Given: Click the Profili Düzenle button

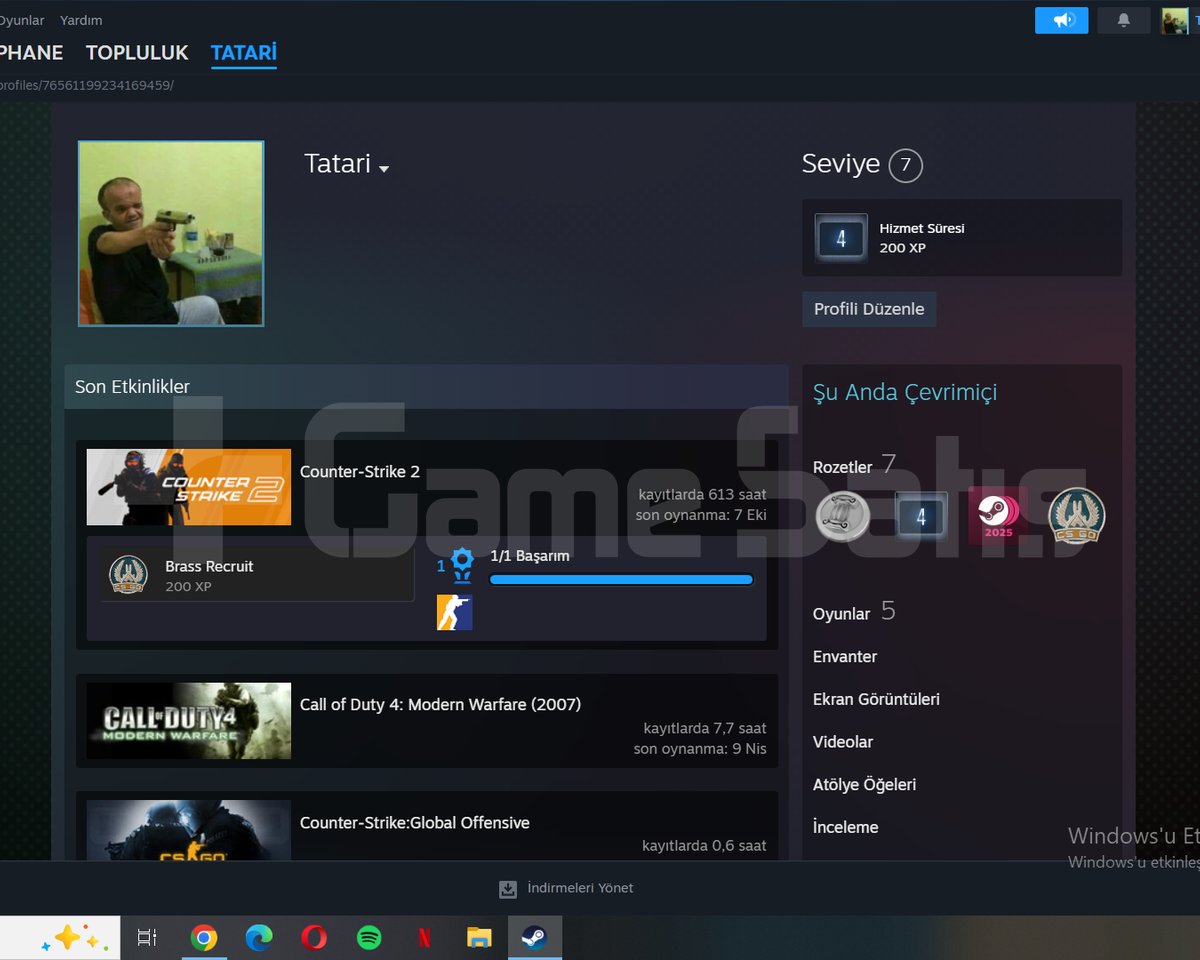Looking at the screenshot, I should pos(869,309).
